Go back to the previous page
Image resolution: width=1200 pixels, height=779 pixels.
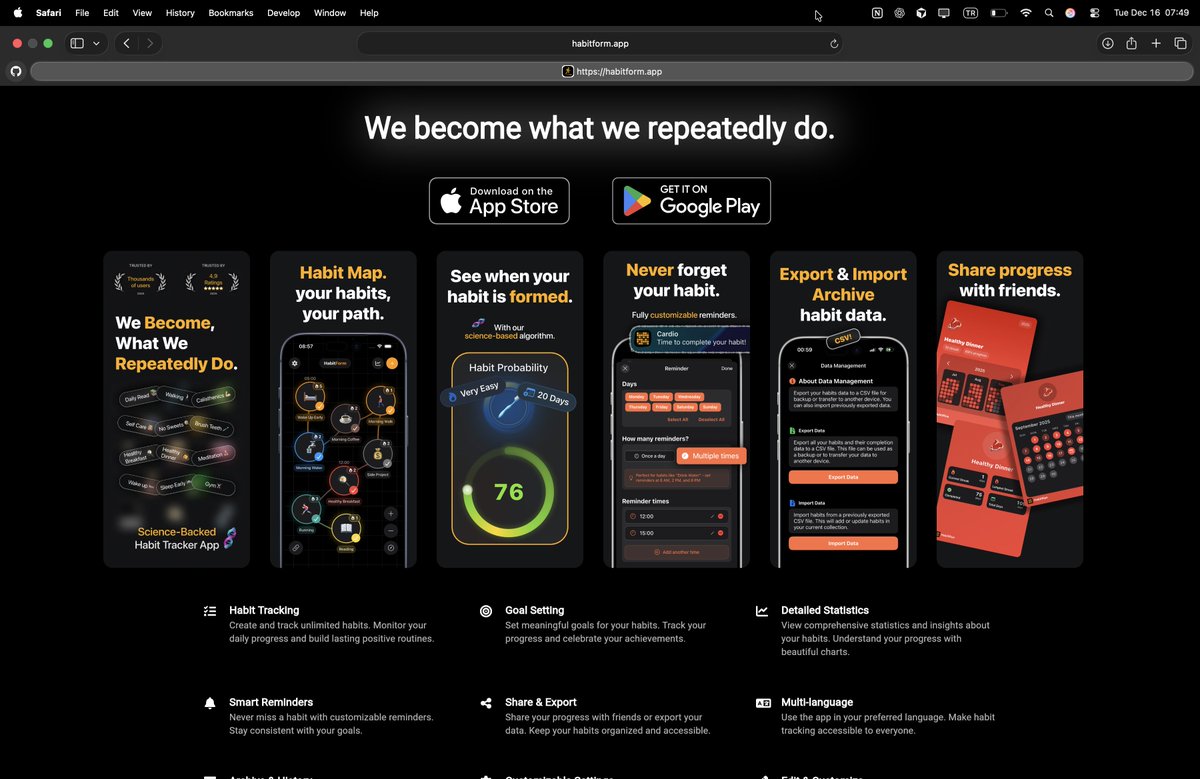[127, 43]
